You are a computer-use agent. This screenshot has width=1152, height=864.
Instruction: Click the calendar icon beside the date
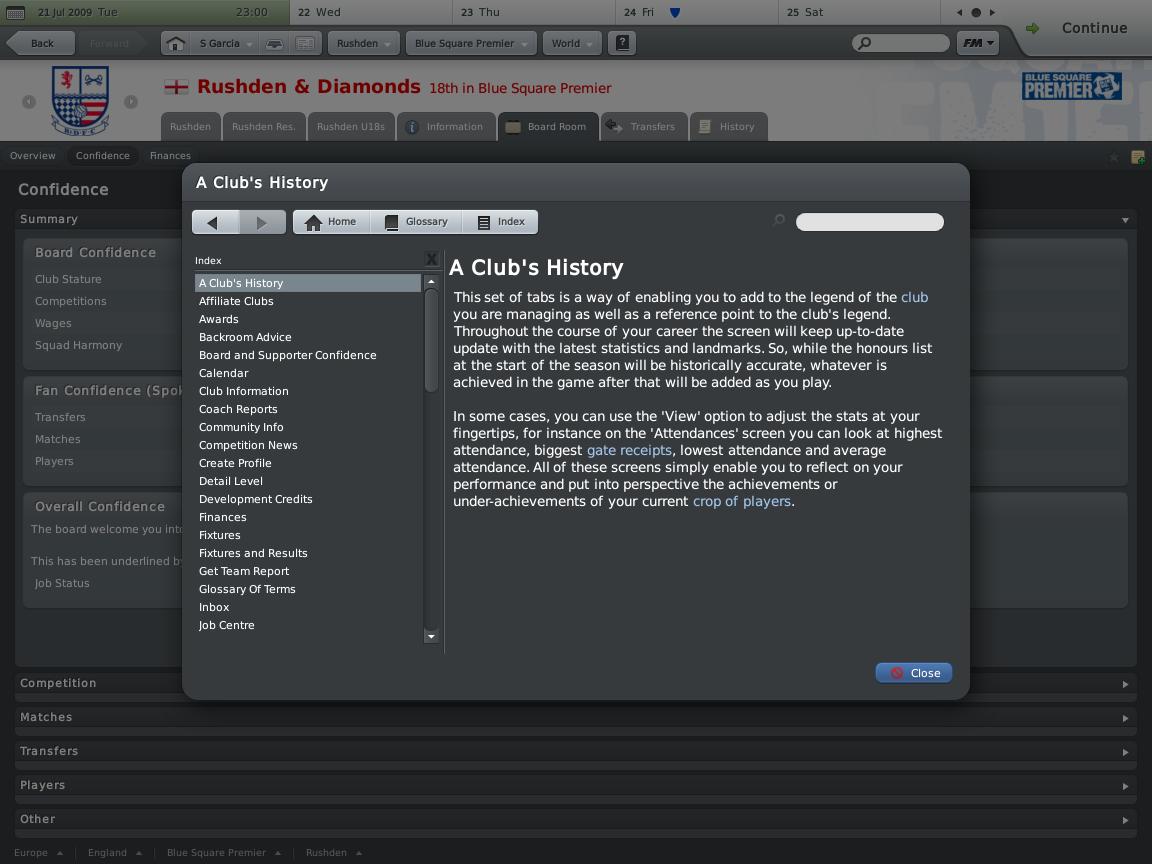coord(16,12)
